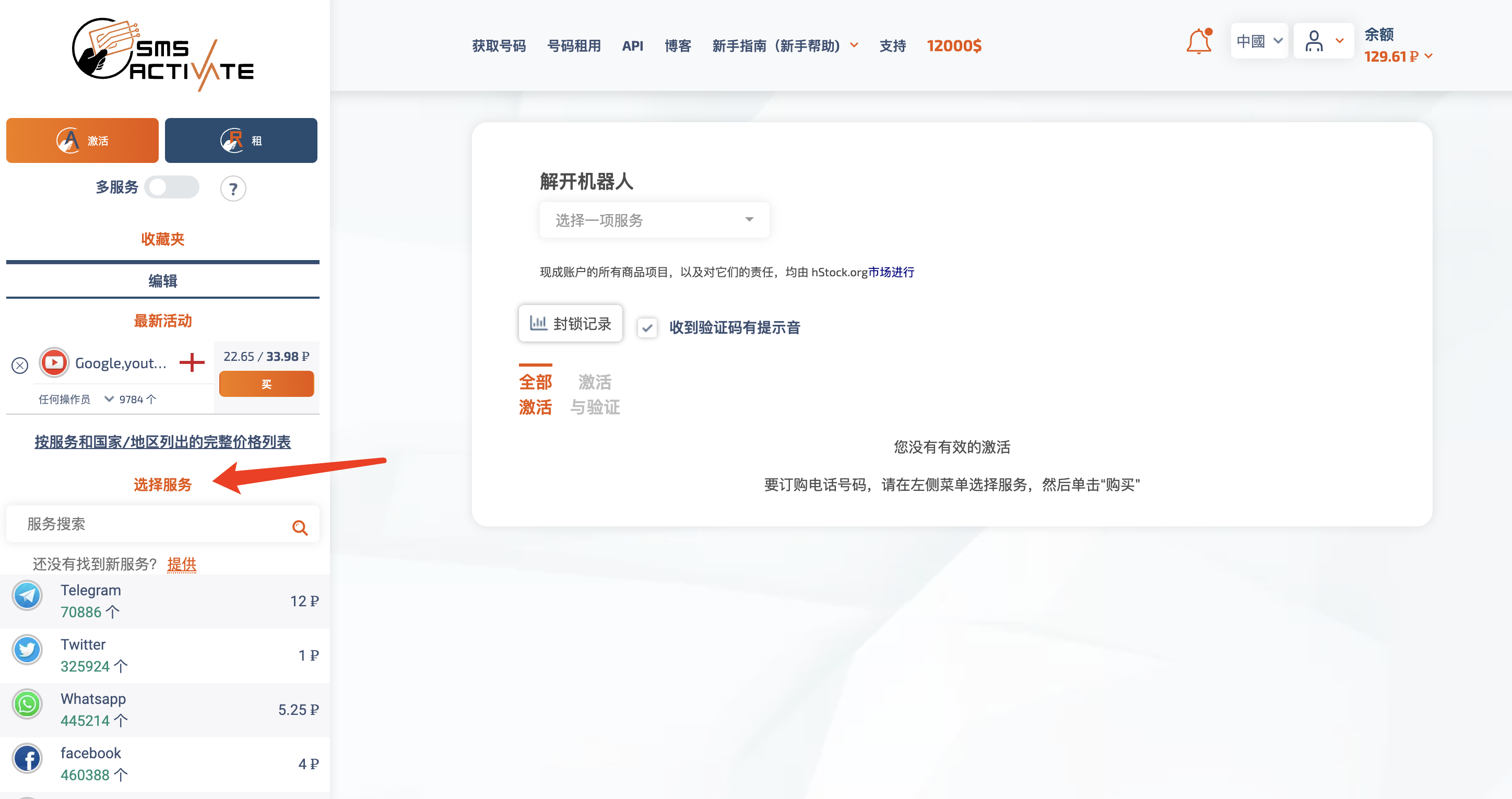Switch to the 激活 mode tab
This screenshot has width=1512, height=799.
click(x=82, y=140)
